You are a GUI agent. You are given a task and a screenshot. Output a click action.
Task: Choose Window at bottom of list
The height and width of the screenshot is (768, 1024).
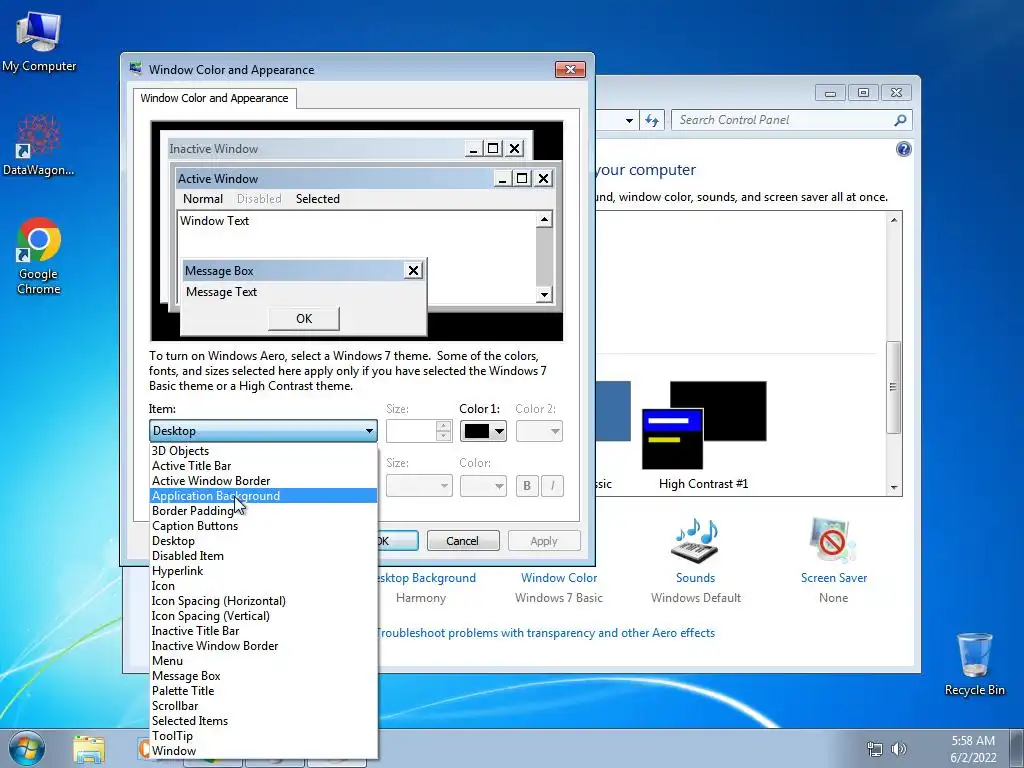(263, 751)
